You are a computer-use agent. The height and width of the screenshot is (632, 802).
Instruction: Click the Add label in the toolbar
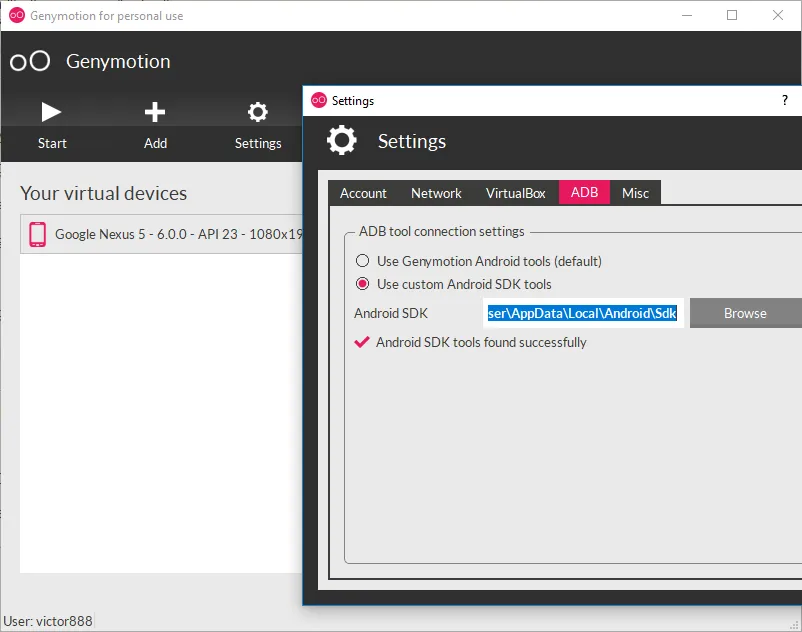(155, 143)
